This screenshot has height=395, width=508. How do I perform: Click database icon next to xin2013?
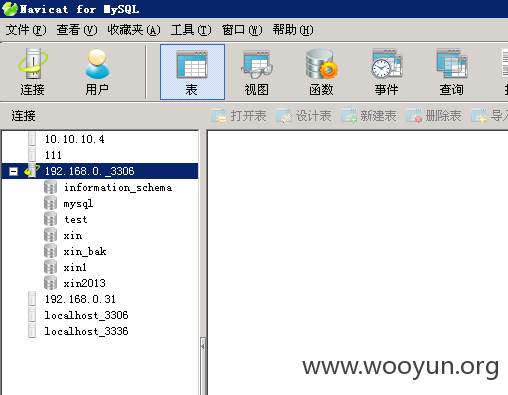tap(50, 283)
